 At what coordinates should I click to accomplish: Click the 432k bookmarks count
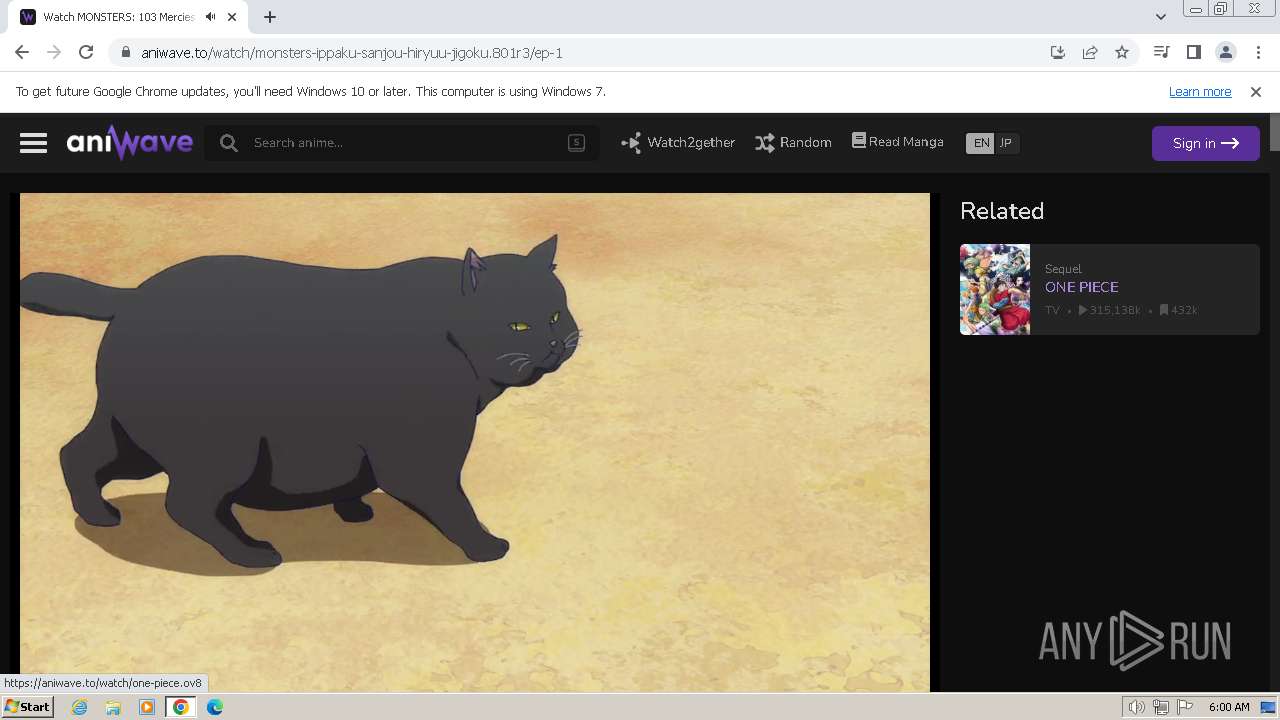click(x=1179, y=310)
